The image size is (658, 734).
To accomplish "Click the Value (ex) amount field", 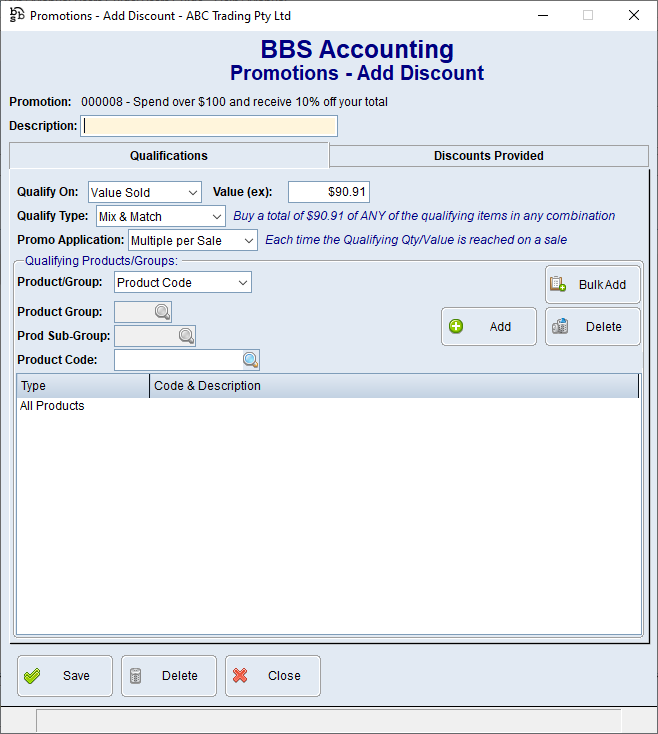I will click(x=329, y=192).
